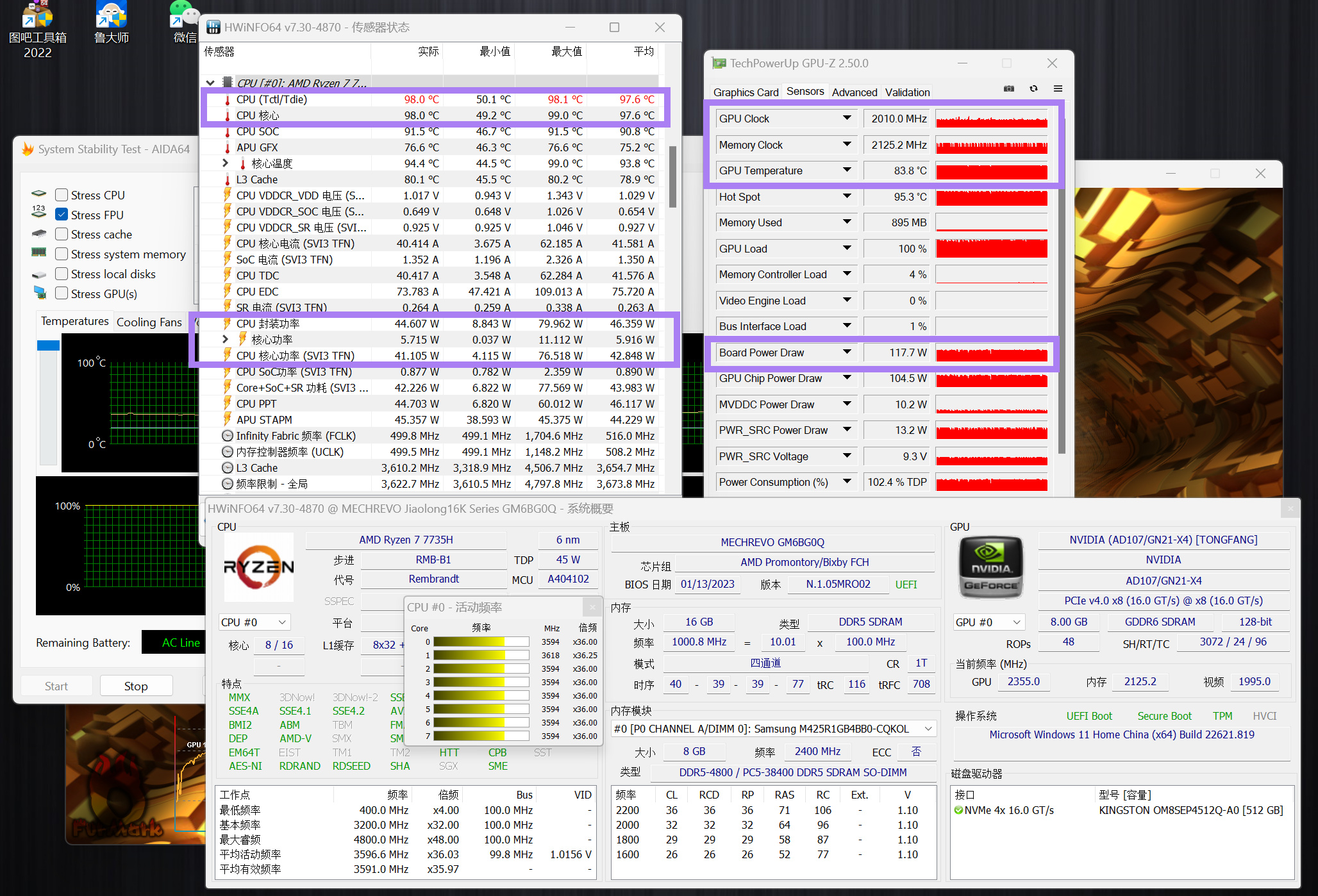Screen dimensions: 1318x896
Task: Open the GPU Clock sensor dropdown
Action: click(x=847, y=119)
